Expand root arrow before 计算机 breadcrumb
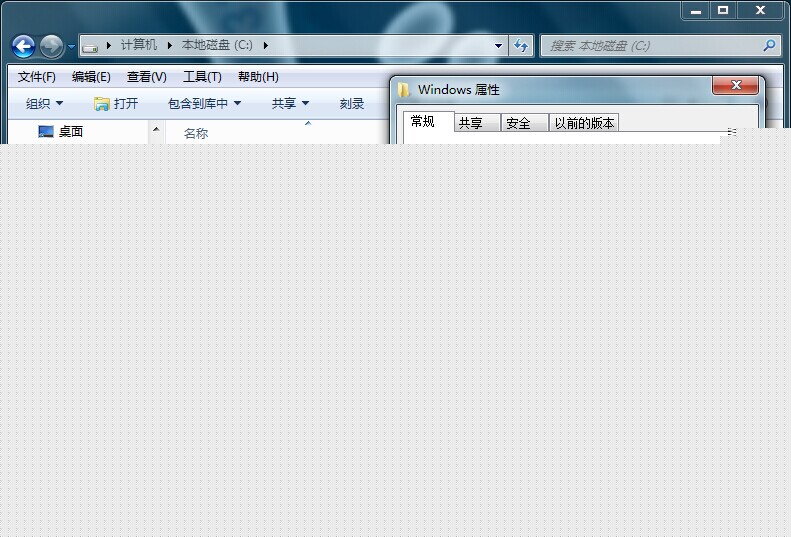Screen dimensions: 791x537 [x=108, y=45]
